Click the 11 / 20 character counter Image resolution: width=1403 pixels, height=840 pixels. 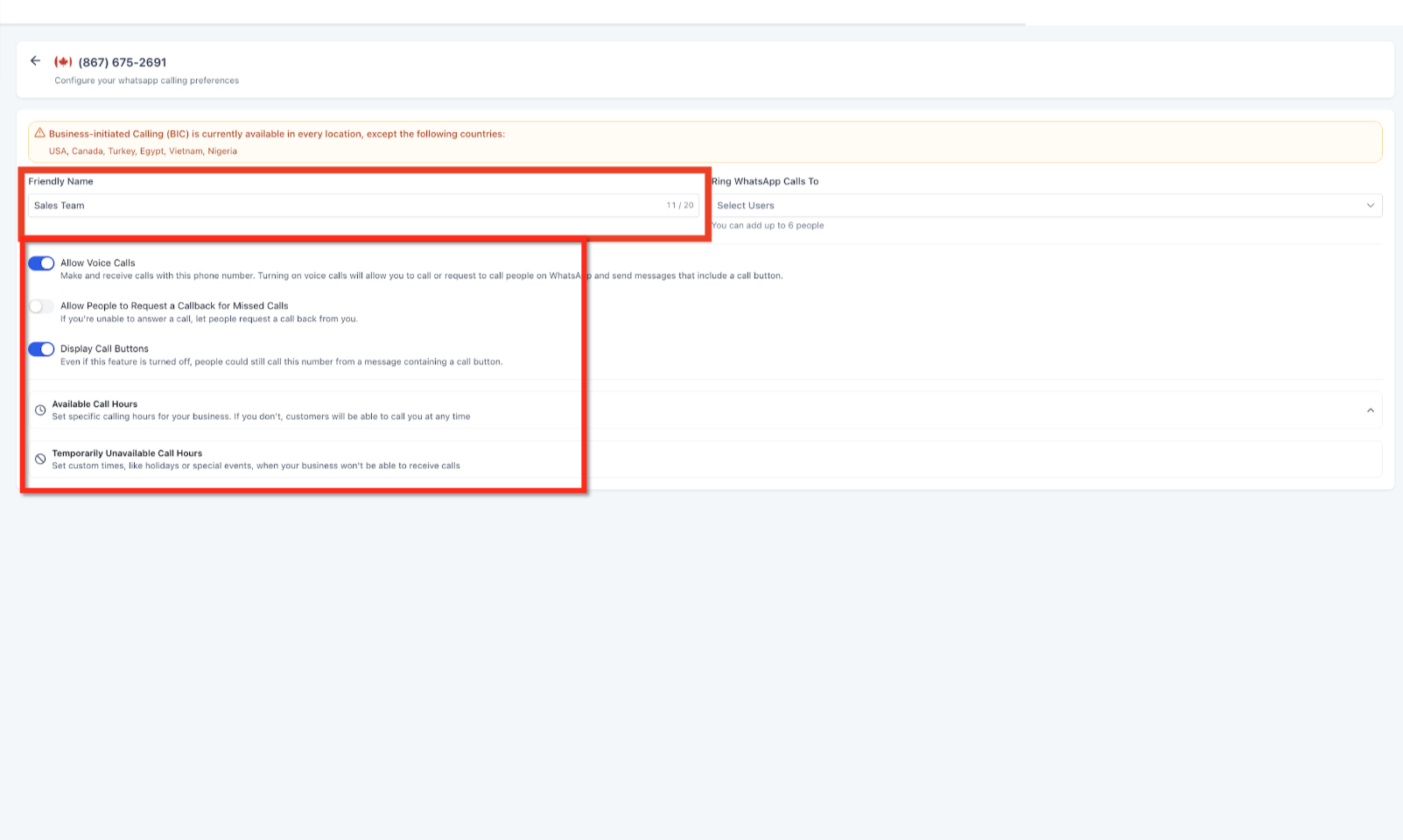(680, 206)
